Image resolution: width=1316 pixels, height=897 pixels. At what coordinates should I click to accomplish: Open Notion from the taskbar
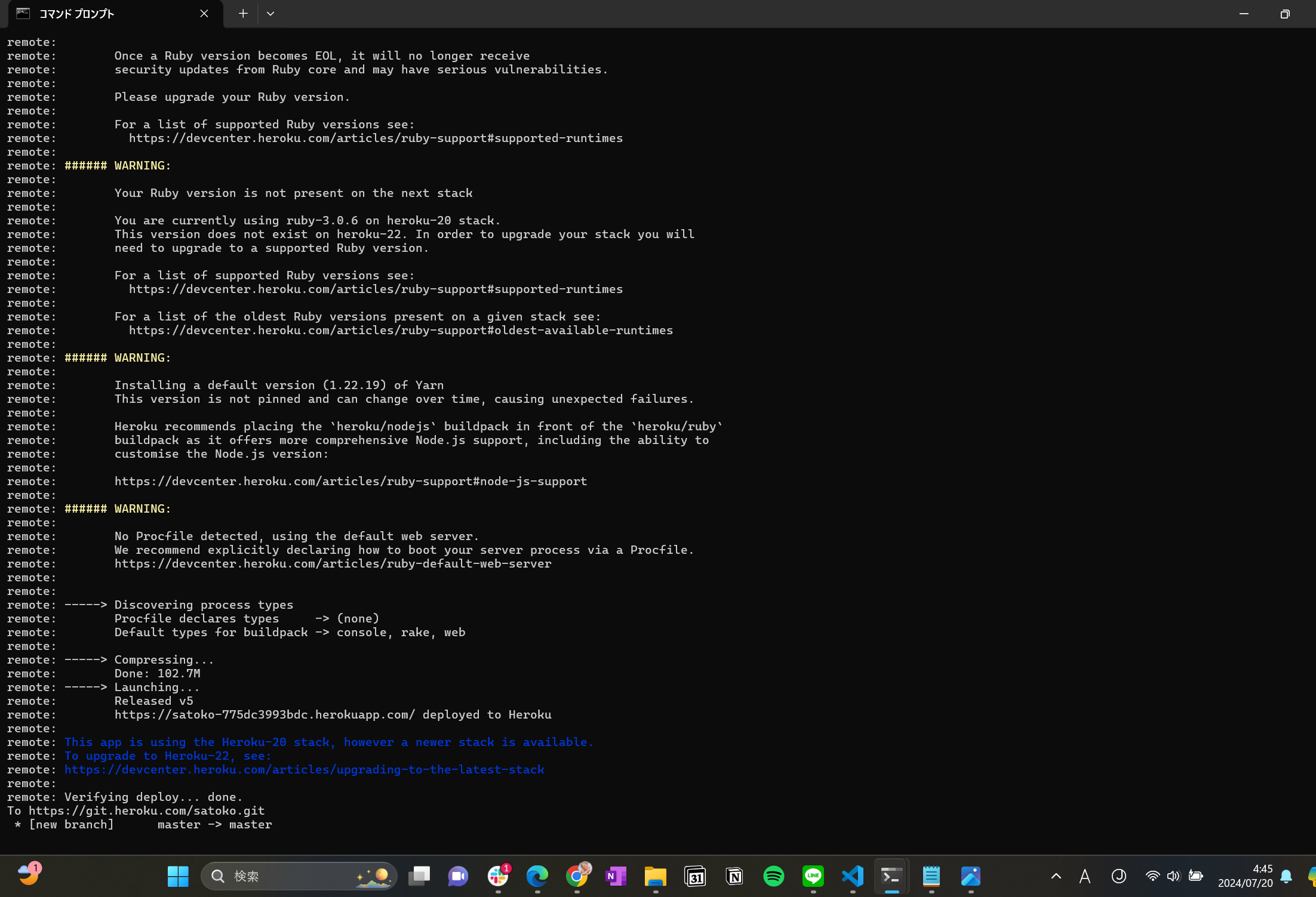[734, 876]
